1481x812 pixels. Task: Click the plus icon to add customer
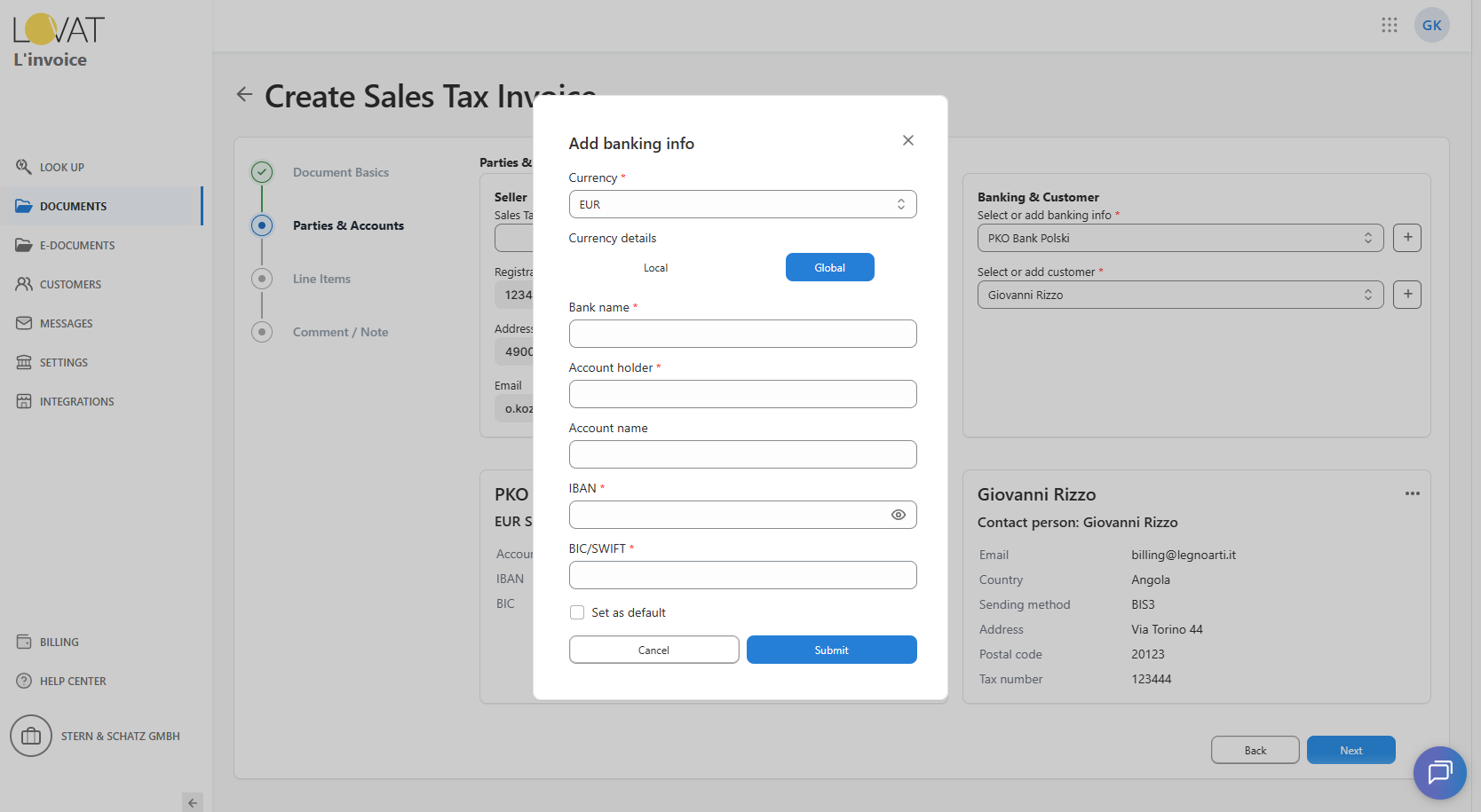[1407, 295]
